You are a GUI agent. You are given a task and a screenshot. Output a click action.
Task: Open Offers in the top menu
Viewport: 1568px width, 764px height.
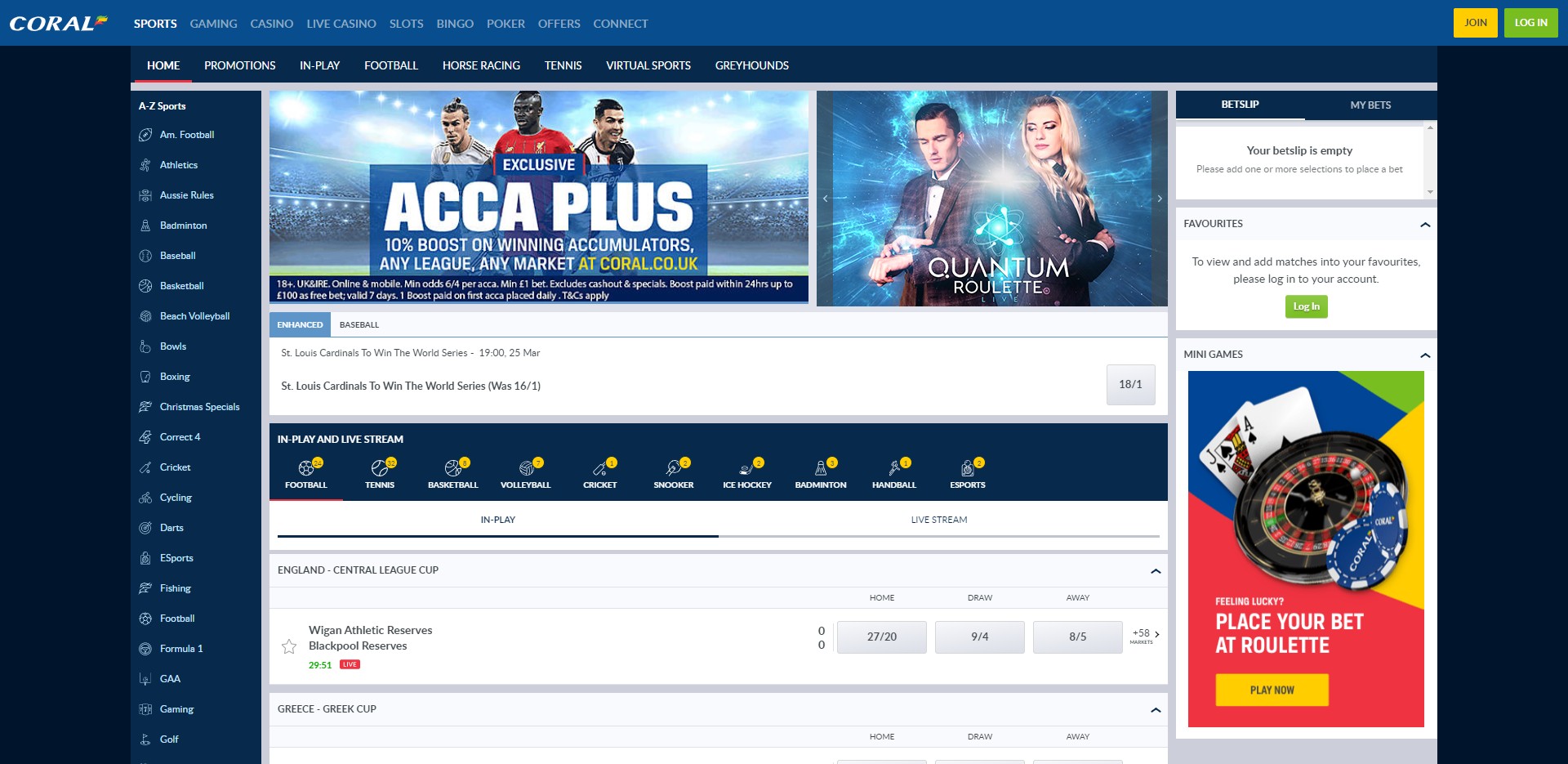pyautogui.click(x=559, y=24)
